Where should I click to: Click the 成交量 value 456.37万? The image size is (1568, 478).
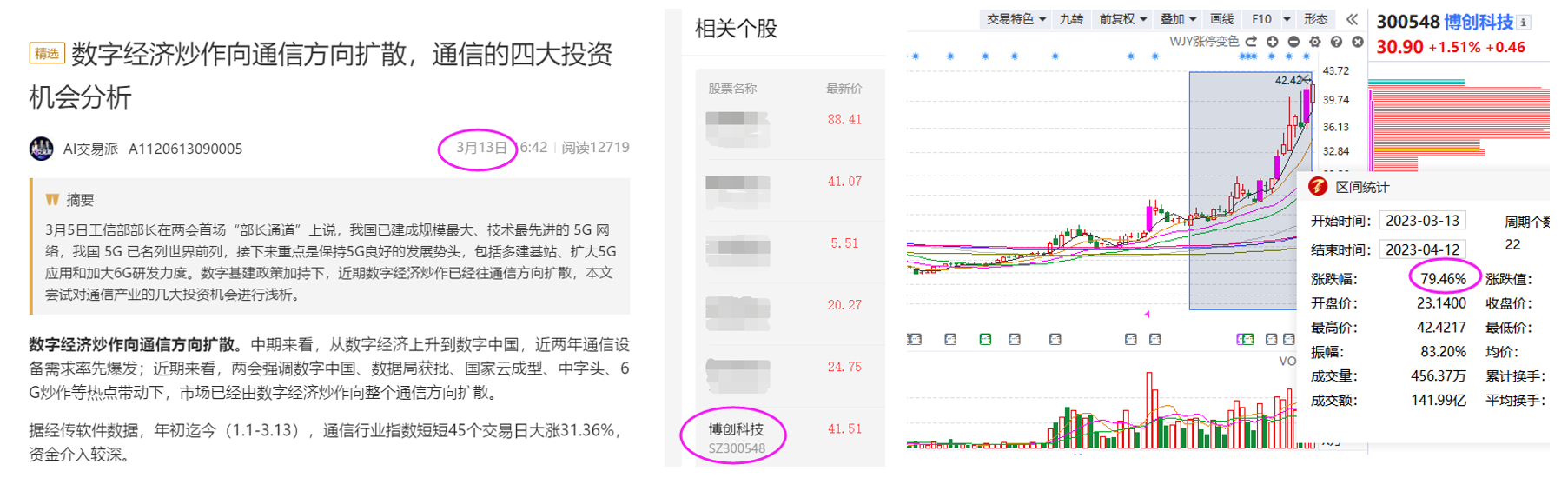click(1439, 376)
